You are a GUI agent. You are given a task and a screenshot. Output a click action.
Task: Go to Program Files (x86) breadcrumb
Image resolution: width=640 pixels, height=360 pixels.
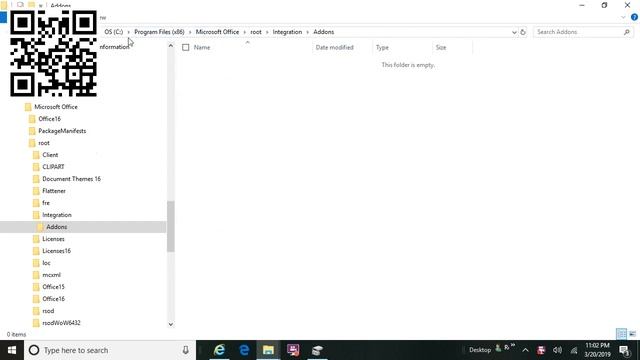click(159, 32)
